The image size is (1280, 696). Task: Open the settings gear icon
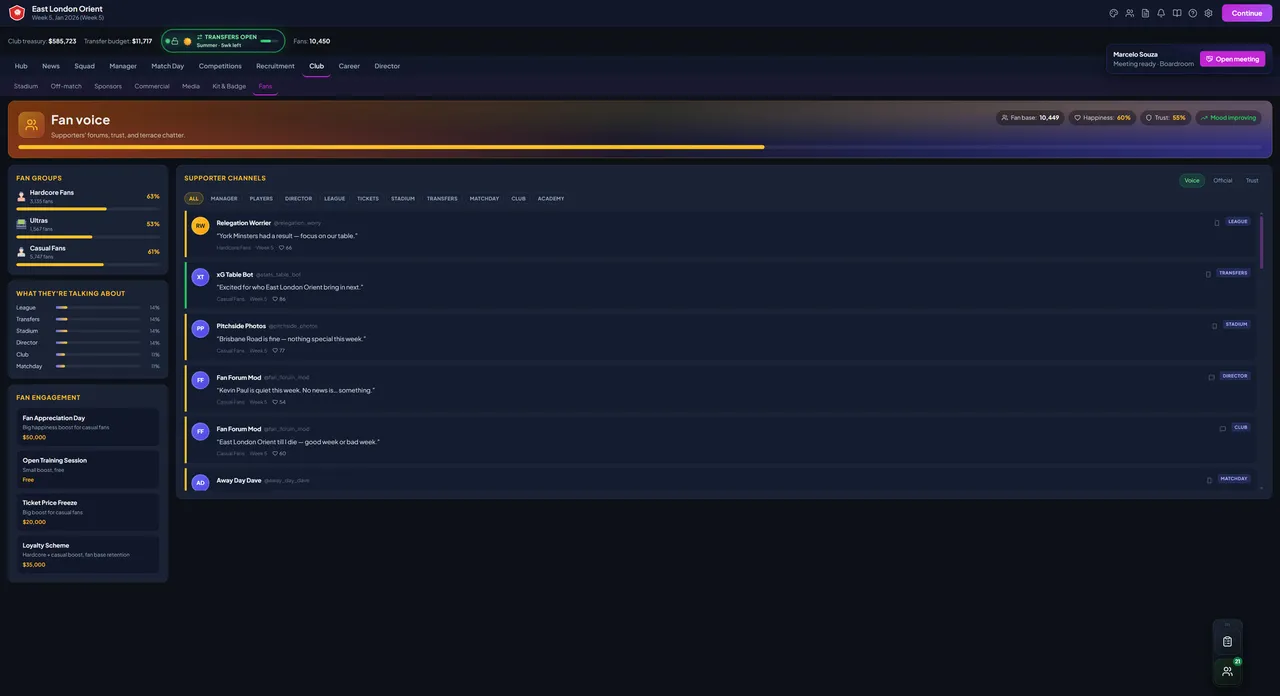(1208, 13)
